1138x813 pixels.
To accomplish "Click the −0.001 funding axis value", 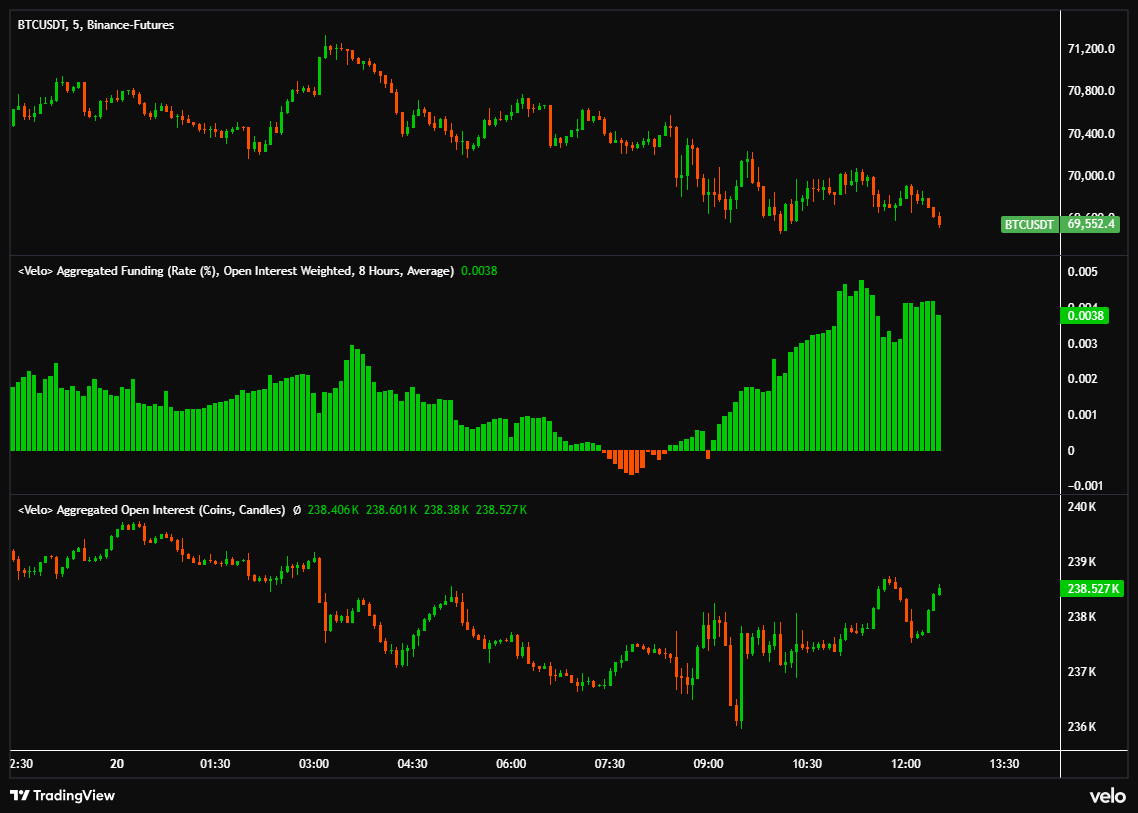I will tap(1085, 486).
